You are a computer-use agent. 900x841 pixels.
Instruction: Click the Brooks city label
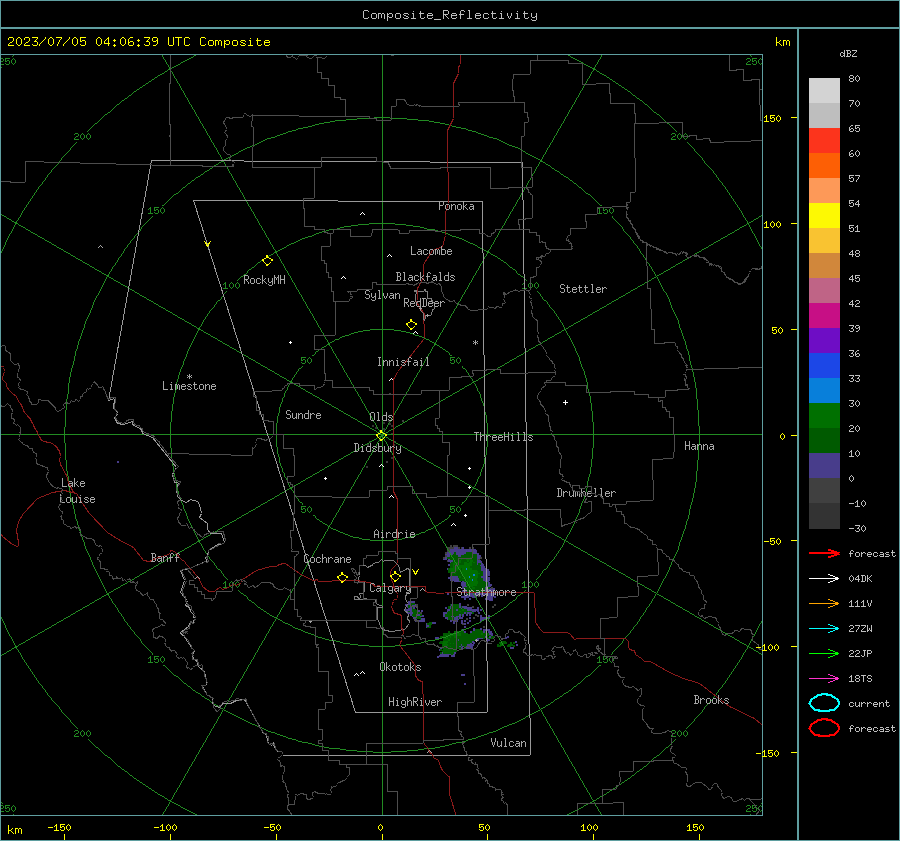pyautogui.click(x=711, y=700)
